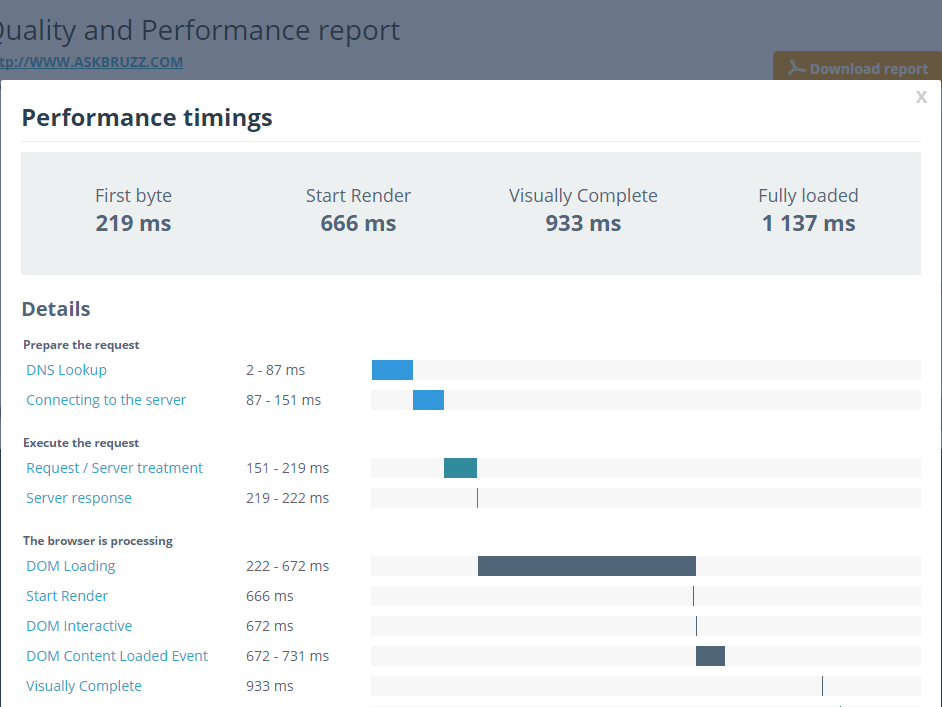Image resolution: width=942 pixels, height=707 pixels.
Task: Click the '87 - 151 ms' timing text
Action: 284,400
